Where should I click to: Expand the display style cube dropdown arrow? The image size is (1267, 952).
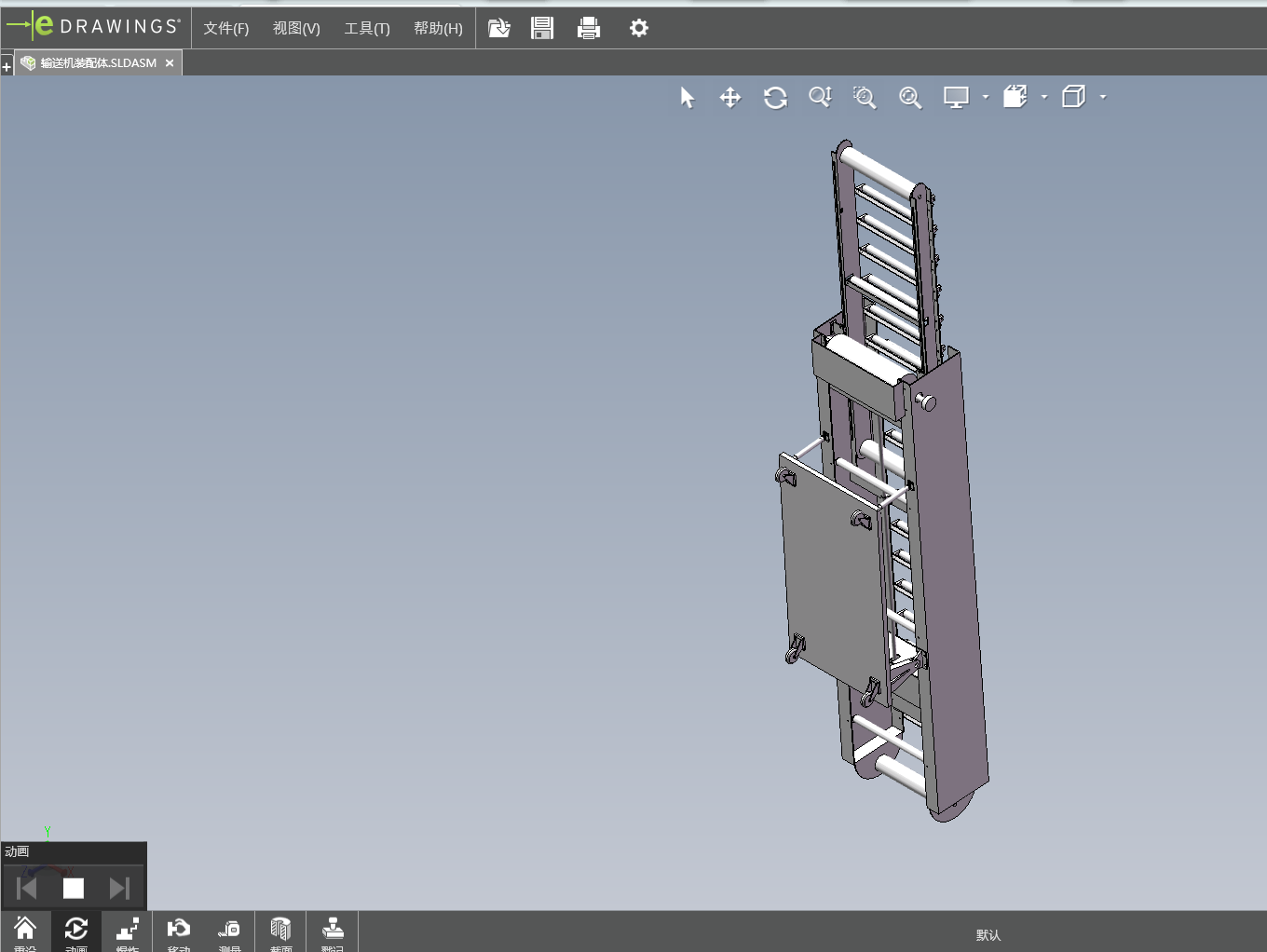tap(1103, 97)
